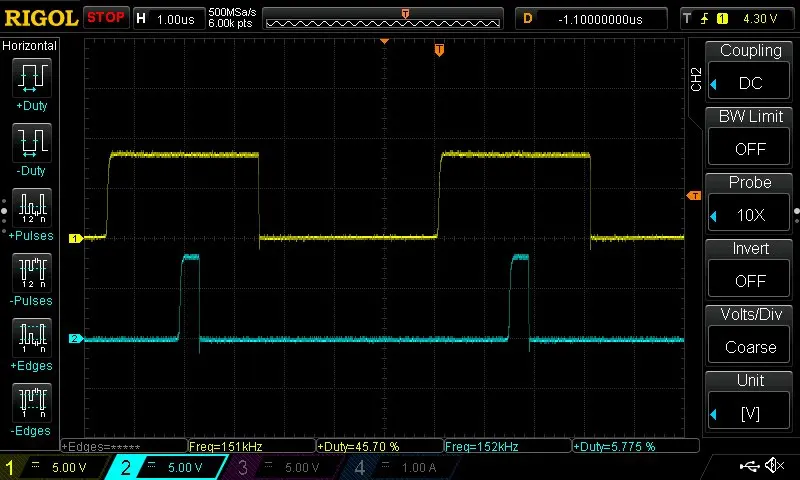The height and width of the screenshot is (480, 800).
Task: Click the orange trigger level arrow marker
Action: click(694, 196)
